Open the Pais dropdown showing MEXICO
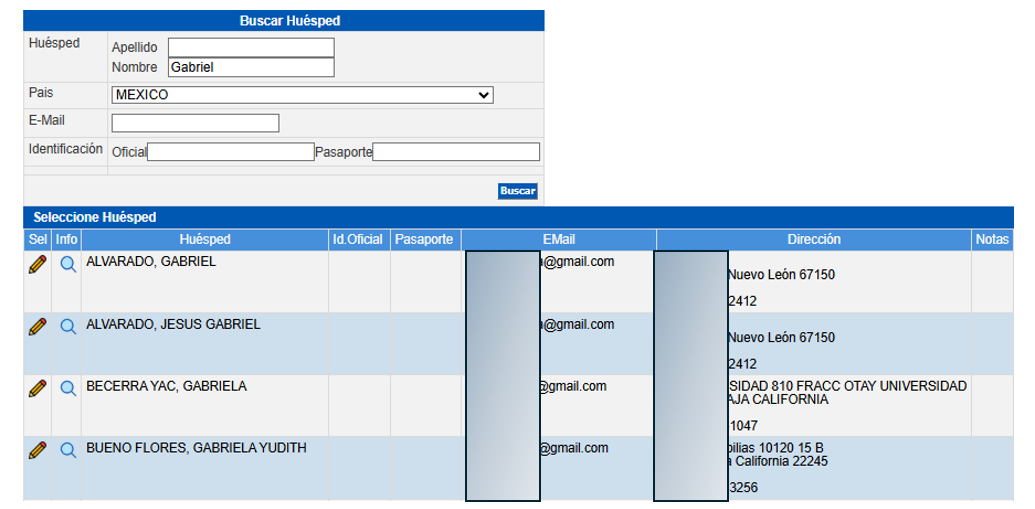The image size is (1035, 509). [x=302, y=95]
